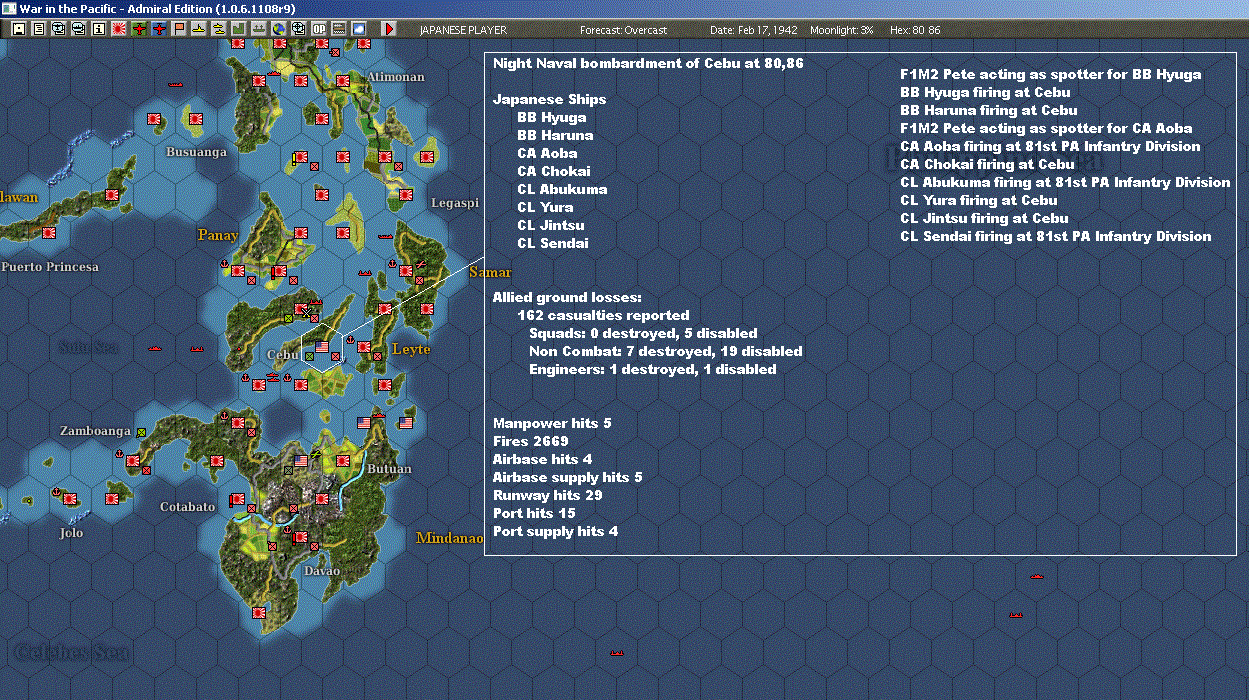Click the Moonlight: 3% status text
Image resolution: width=1249 pixels, height=700 pixels.
click(x=842, y=30)
